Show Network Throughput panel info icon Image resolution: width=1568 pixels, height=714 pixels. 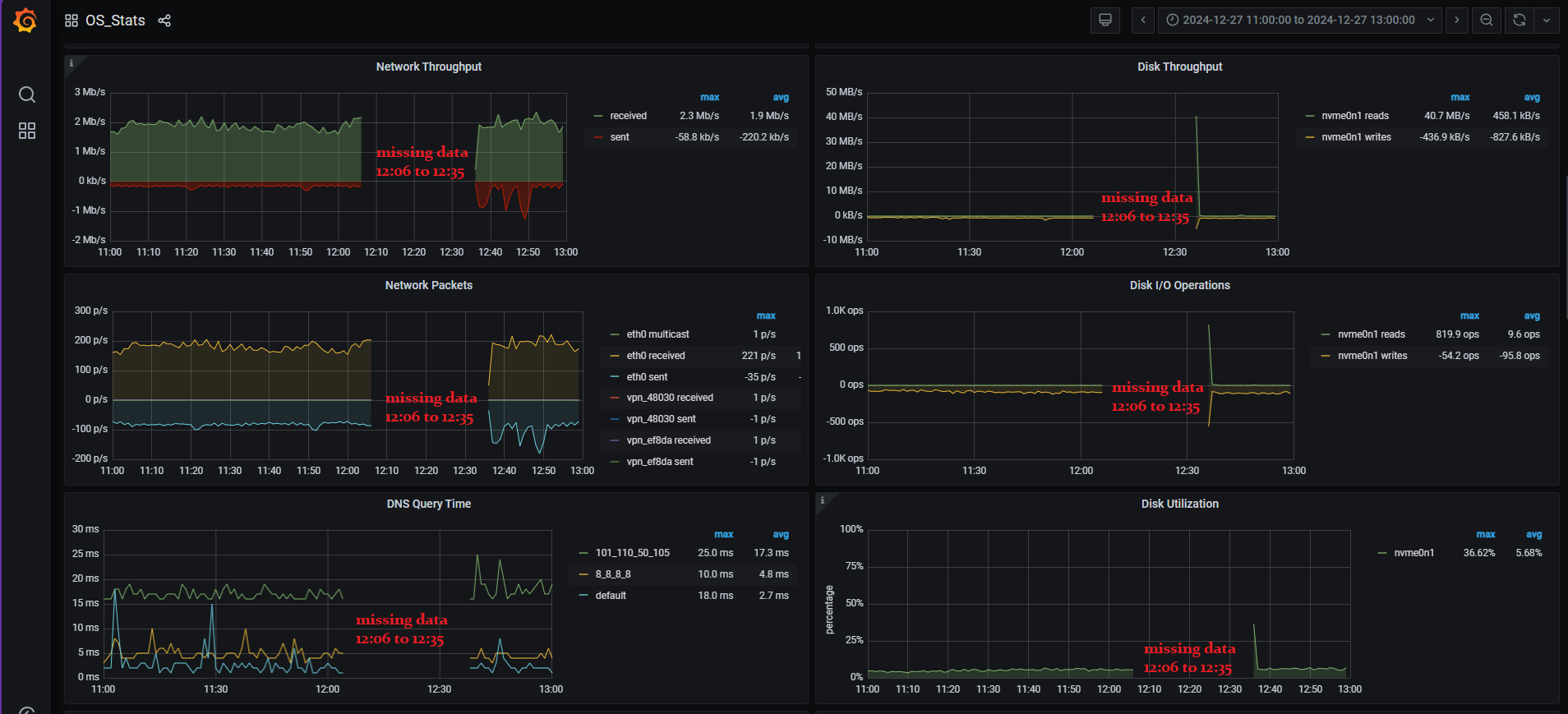coord(71,63)
